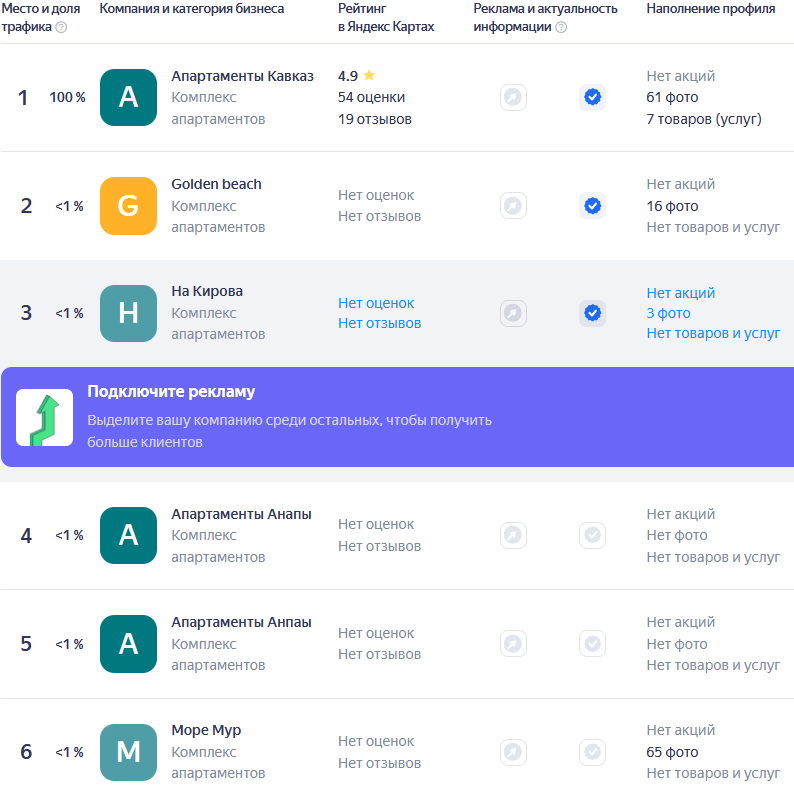Click Нет отзывов in Море Мур row
The image size is (794, 800).
(380, 763)
